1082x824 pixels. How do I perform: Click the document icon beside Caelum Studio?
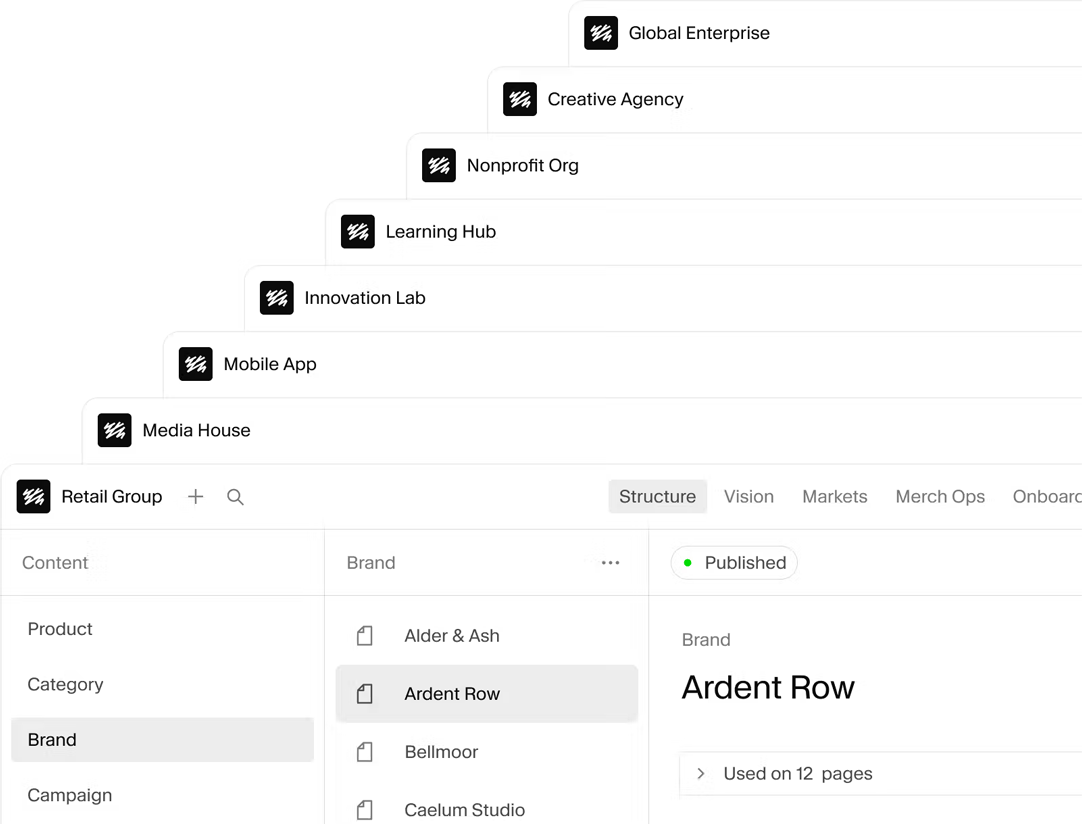365,810
